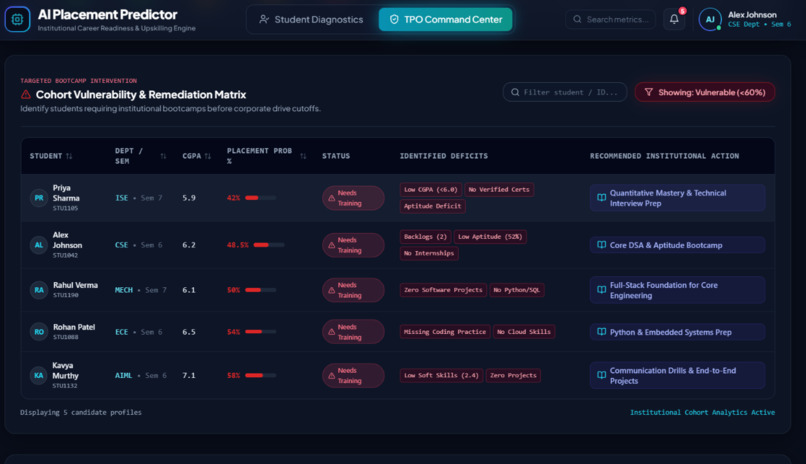Click the PR avatar for Priya Sharma
The width and height of the screenshot is (806, 464).
click(x=39, y=198)
